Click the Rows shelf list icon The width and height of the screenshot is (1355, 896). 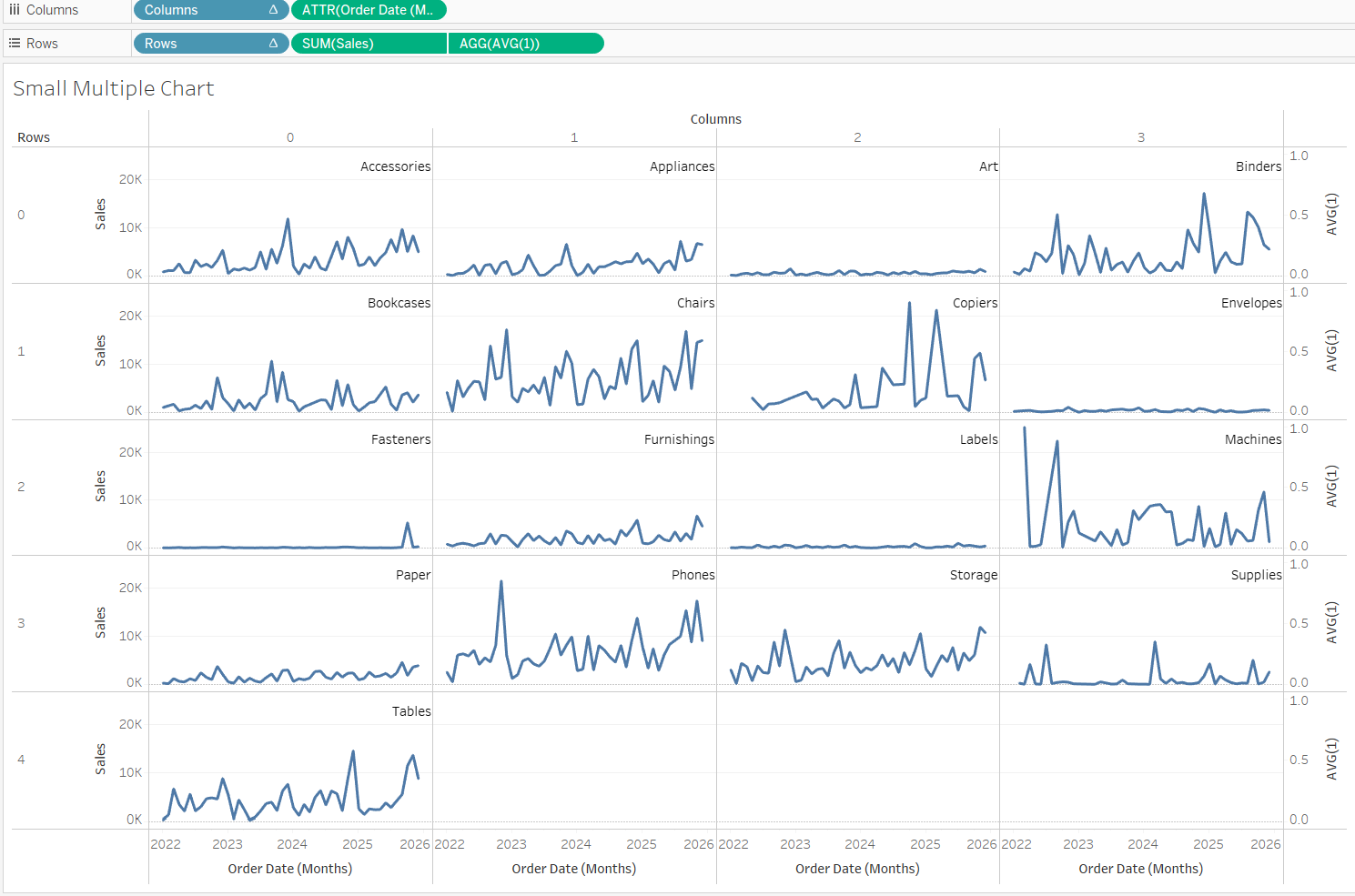tap(15, 44)
